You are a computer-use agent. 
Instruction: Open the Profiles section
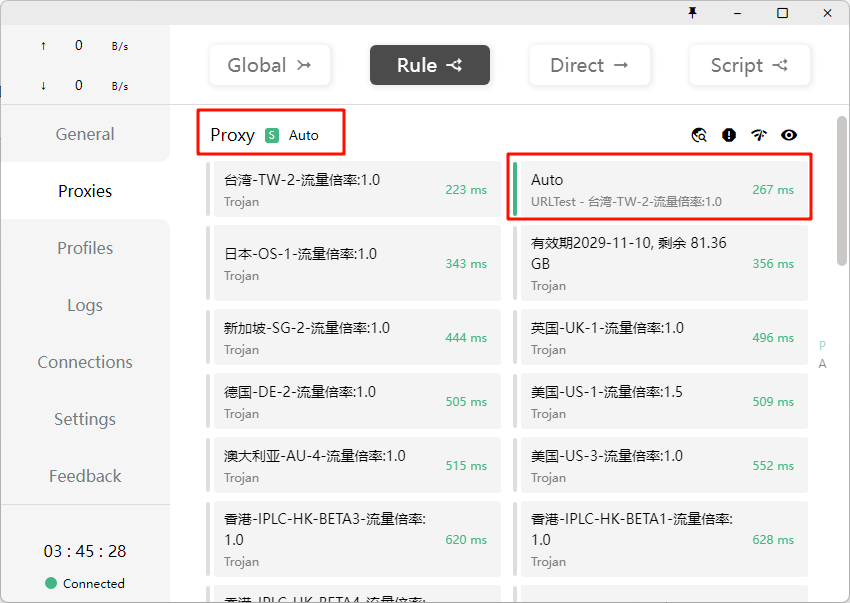(x=85, y=248)
